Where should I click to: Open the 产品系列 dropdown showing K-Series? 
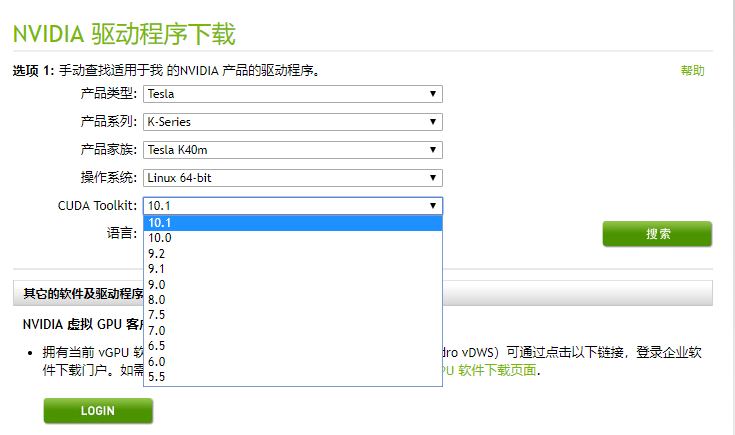click(x=292, y=122)
